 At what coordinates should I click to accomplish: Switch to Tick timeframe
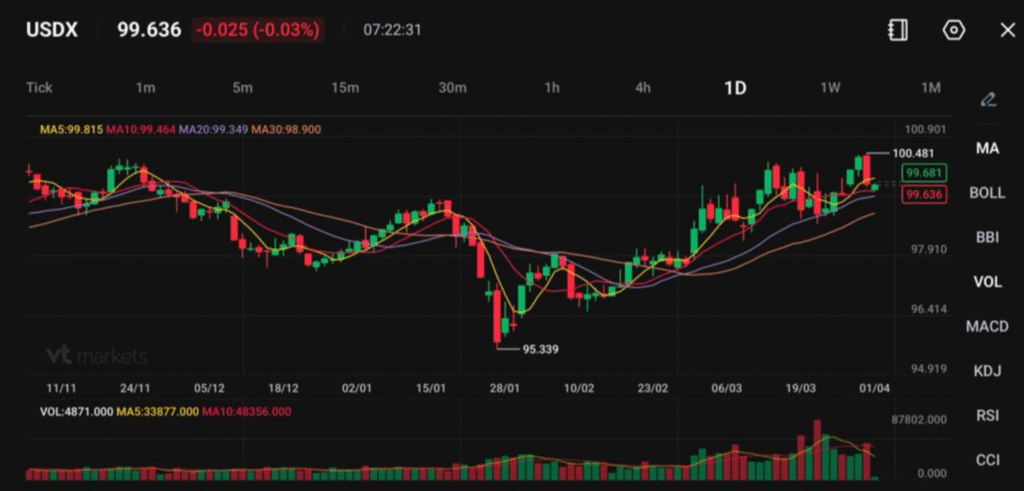click(x=39, y=88)
